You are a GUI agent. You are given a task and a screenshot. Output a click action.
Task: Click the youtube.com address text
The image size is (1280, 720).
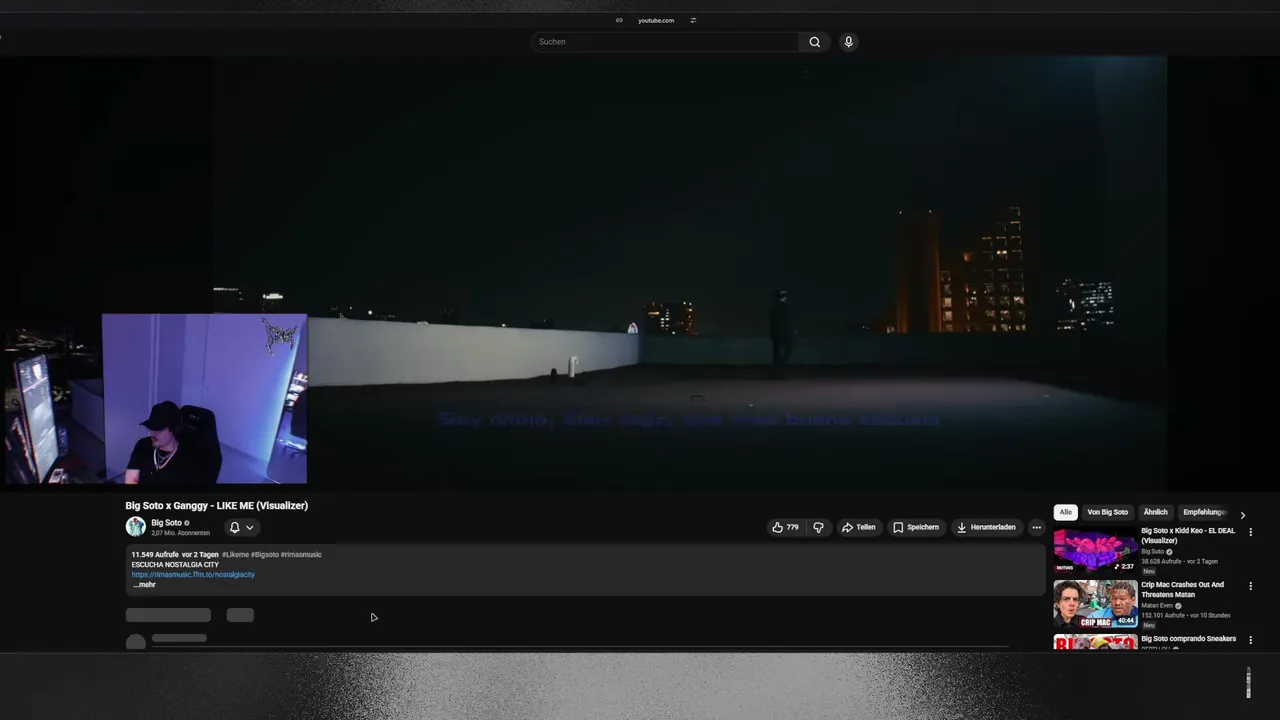(656, 20)
